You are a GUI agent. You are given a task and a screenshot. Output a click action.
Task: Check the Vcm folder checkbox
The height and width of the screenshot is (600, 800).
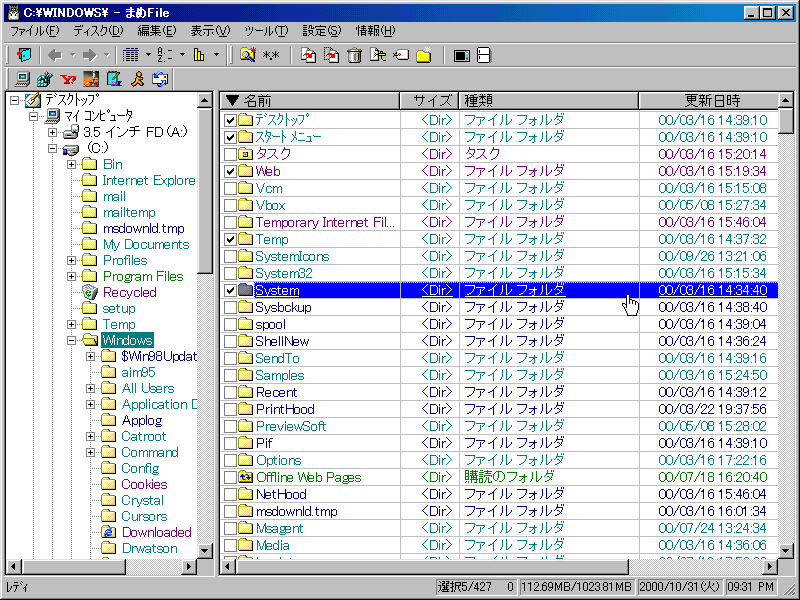pyautogui.click(x=230, y=188)
